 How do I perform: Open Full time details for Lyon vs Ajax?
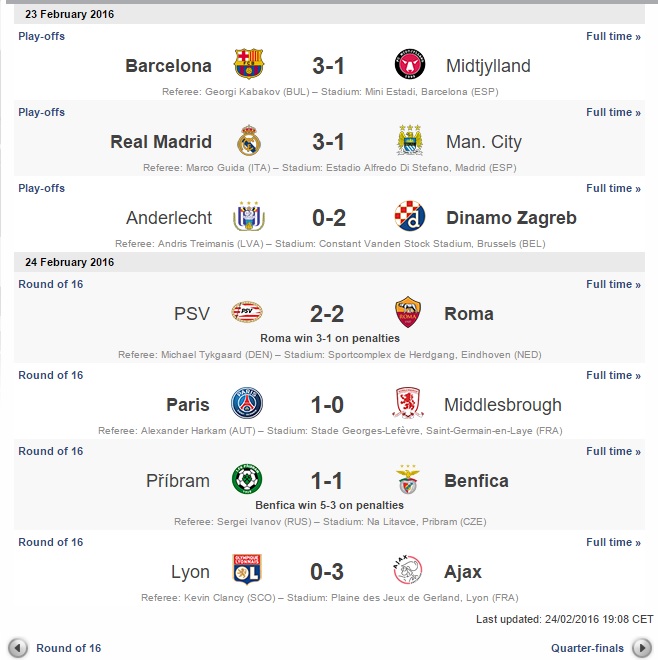point(613,543)
